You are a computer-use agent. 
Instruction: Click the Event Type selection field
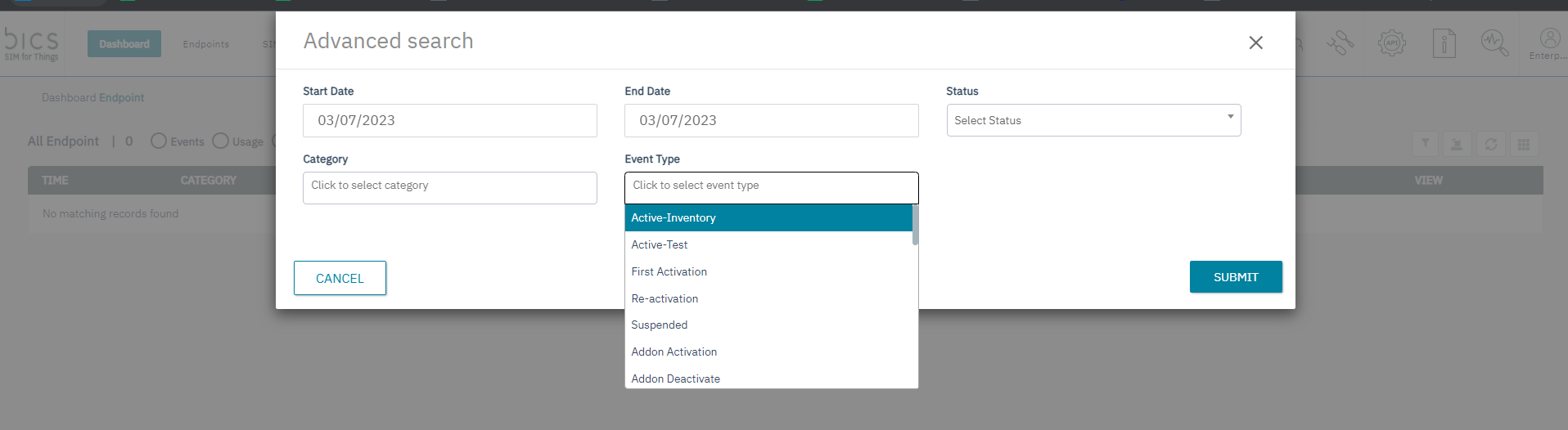(x=771, y=187)
